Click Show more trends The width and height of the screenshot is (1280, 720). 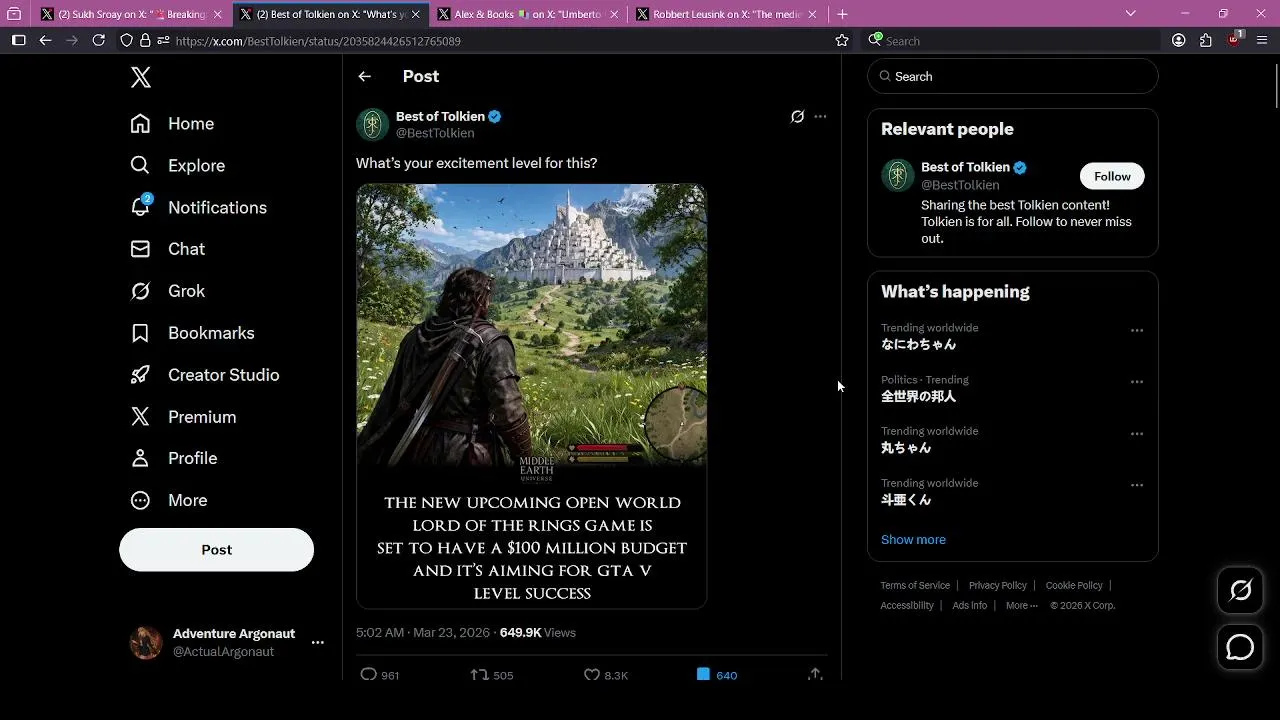913,540
